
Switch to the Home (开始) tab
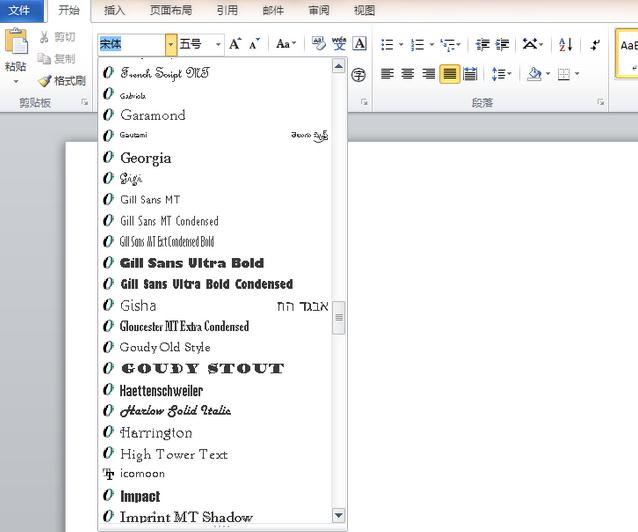coord(69,10)
